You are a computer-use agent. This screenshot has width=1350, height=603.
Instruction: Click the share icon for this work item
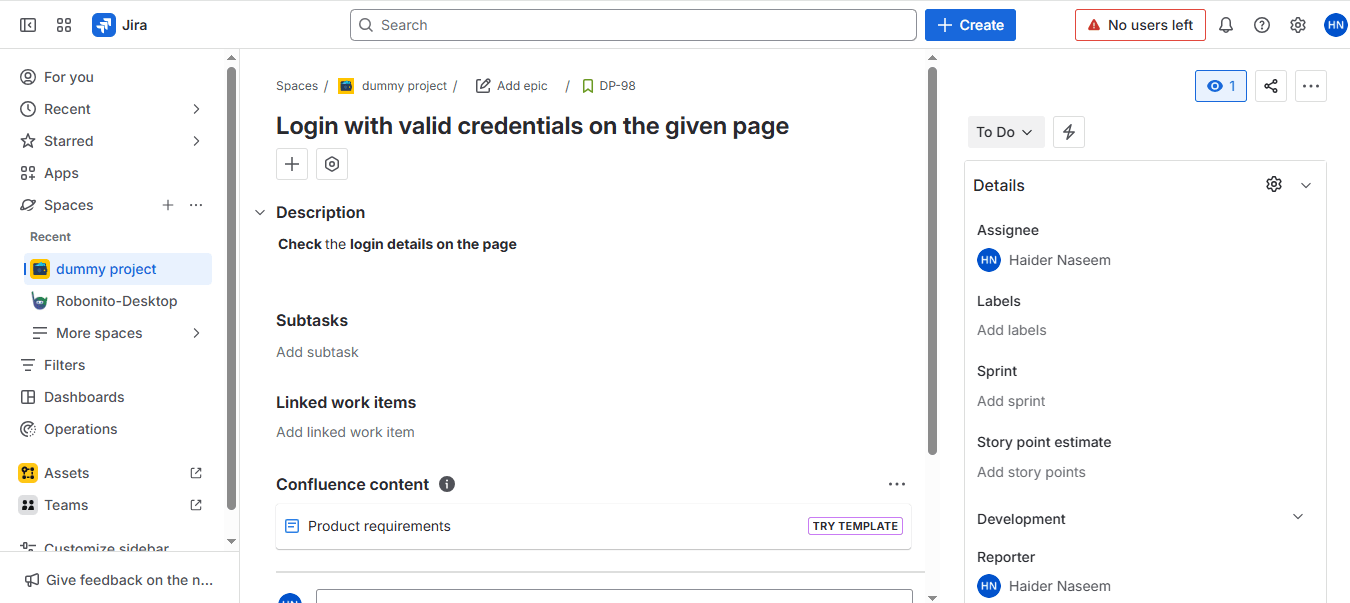(x=1271, y=86)
